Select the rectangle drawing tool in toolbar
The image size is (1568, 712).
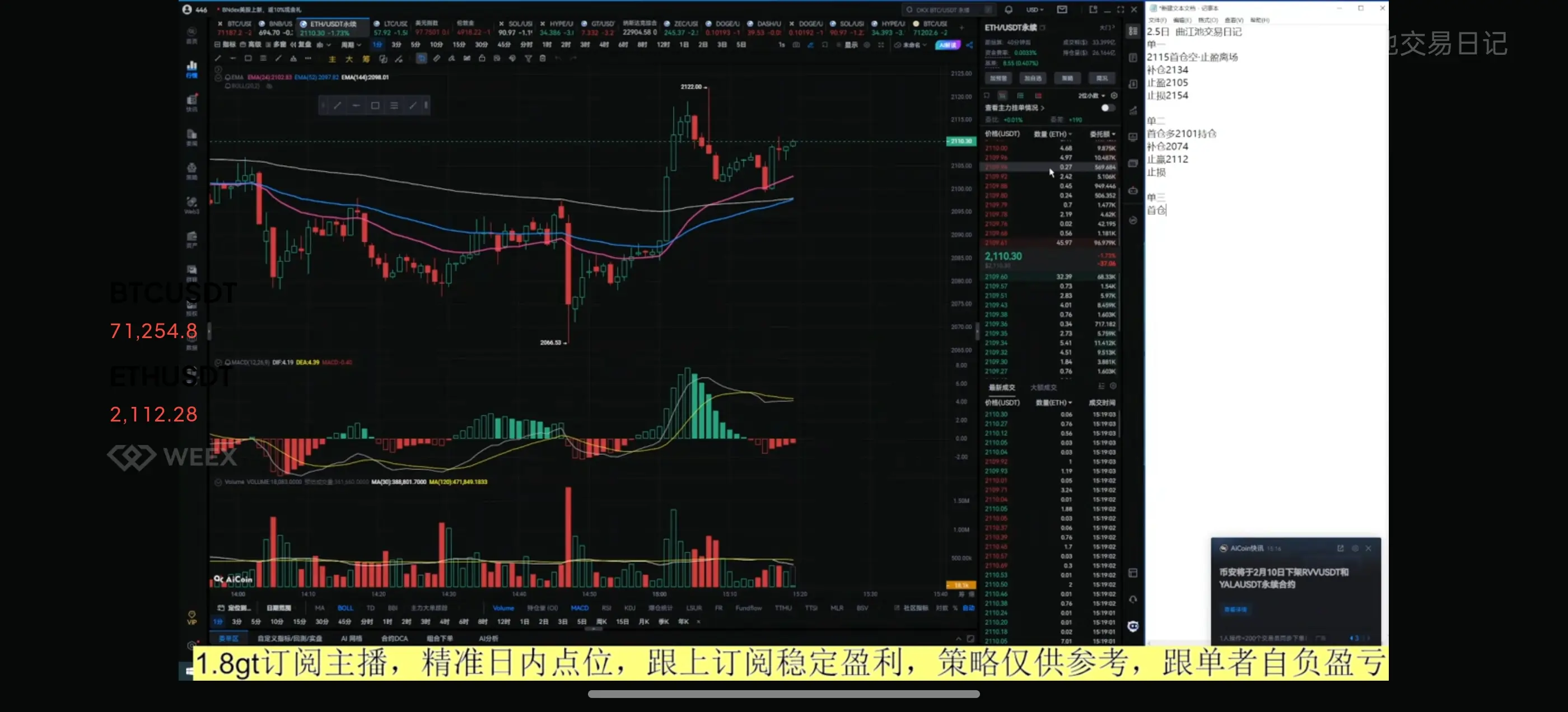[x=248, y=58]
